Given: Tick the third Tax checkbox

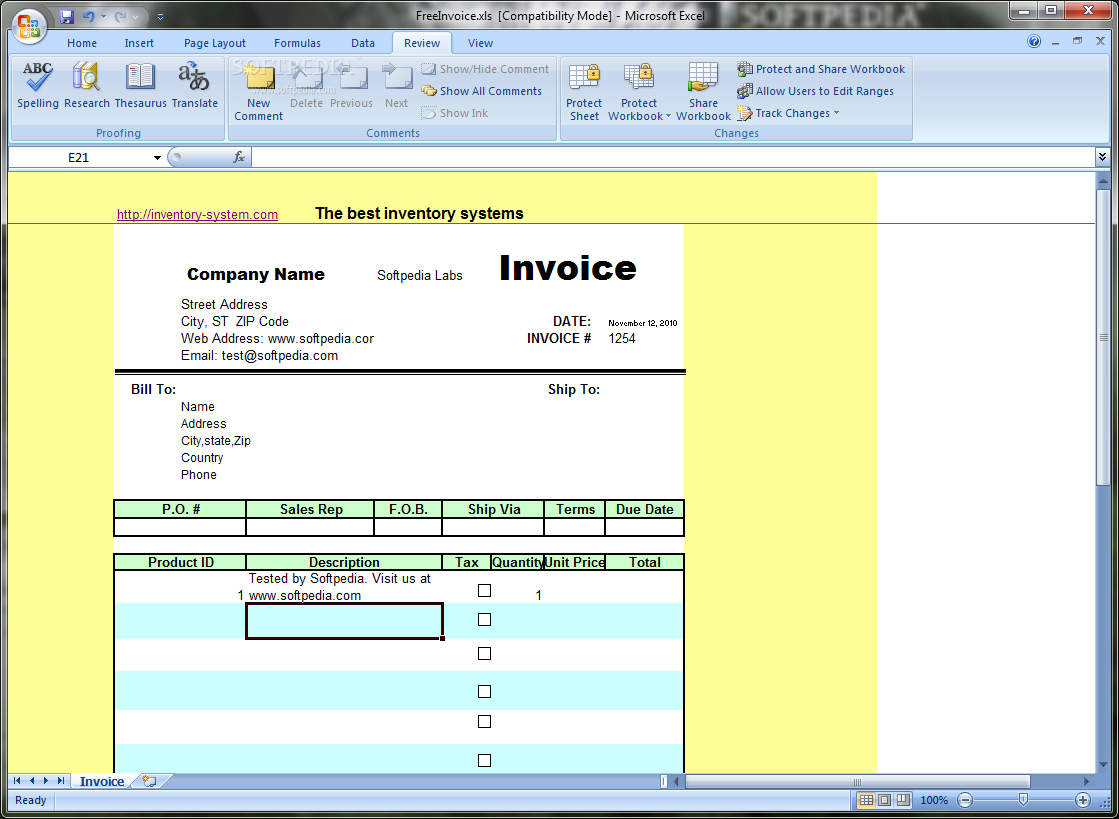Looking at the screenshot, I should tap(485, 653).
